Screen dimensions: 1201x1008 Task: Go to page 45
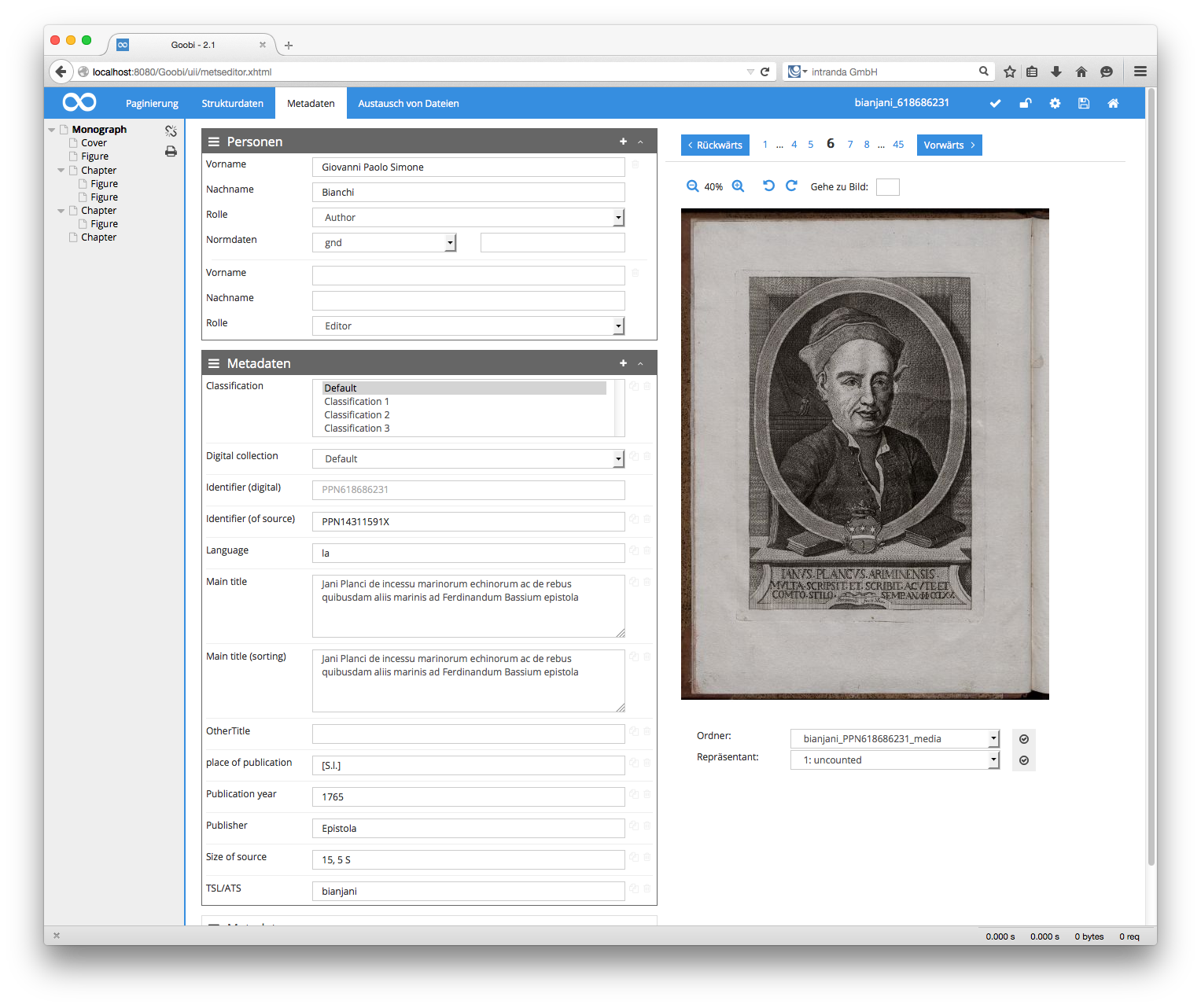click(x=898, y=145)
